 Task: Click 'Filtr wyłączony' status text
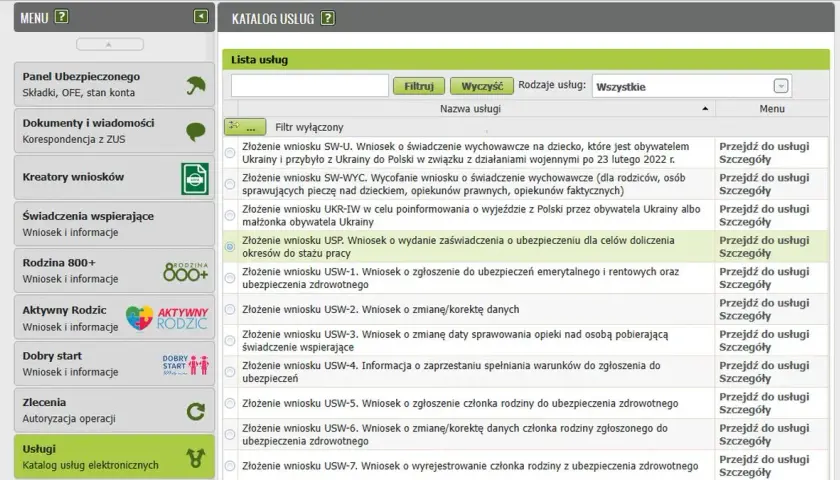[309, 128]
